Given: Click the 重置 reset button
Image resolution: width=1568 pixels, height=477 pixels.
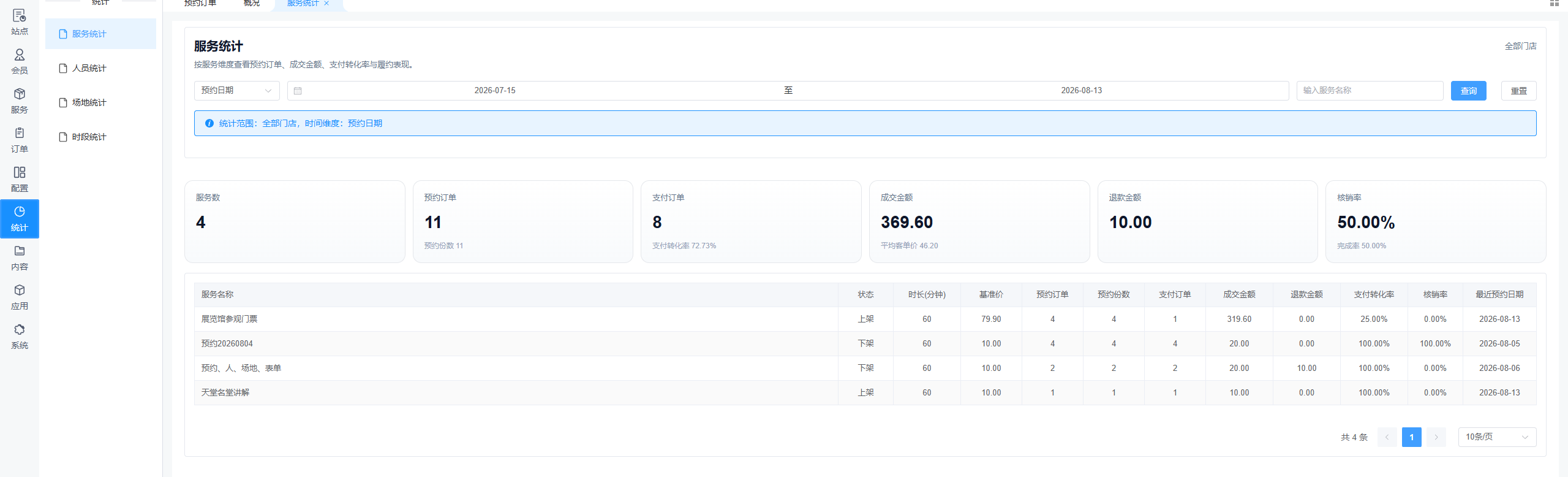Looking at the screenshot, I should tap(1518, 91).
